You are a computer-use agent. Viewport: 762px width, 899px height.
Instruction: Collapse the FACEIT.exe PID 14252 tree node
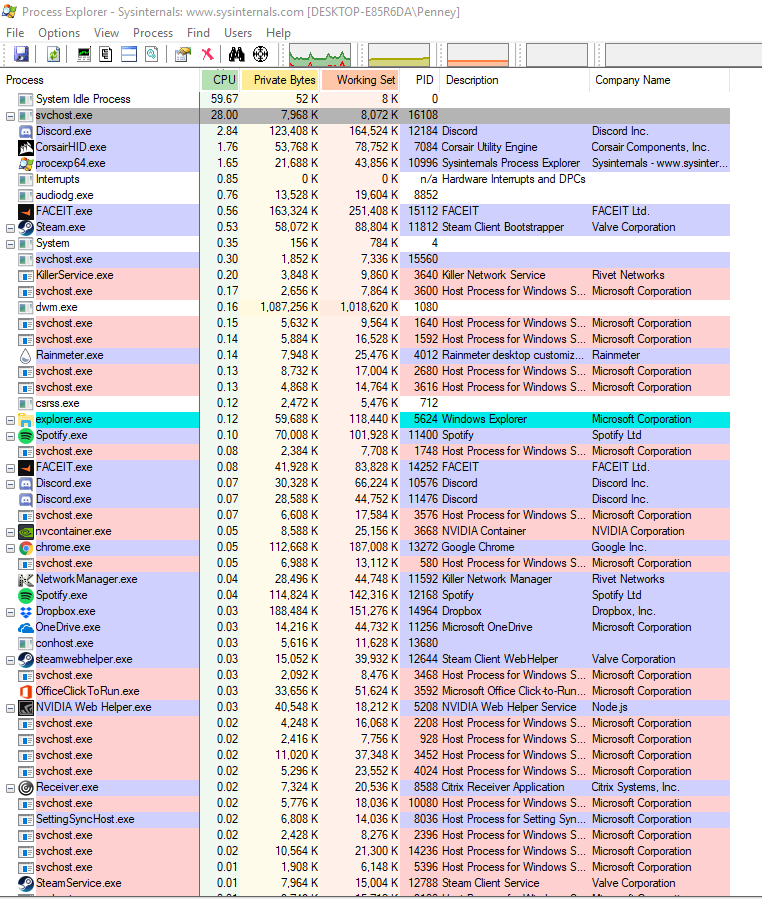(10, 468)
